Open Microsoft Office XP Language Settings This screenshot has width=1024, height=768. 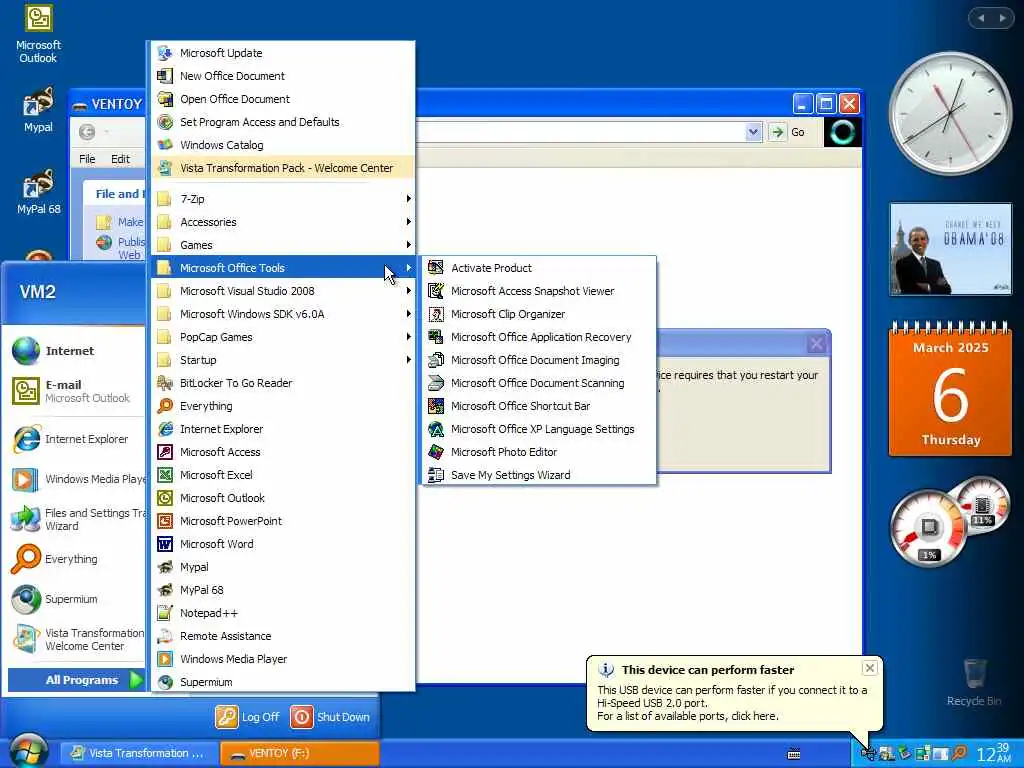[x=539, y=429]
